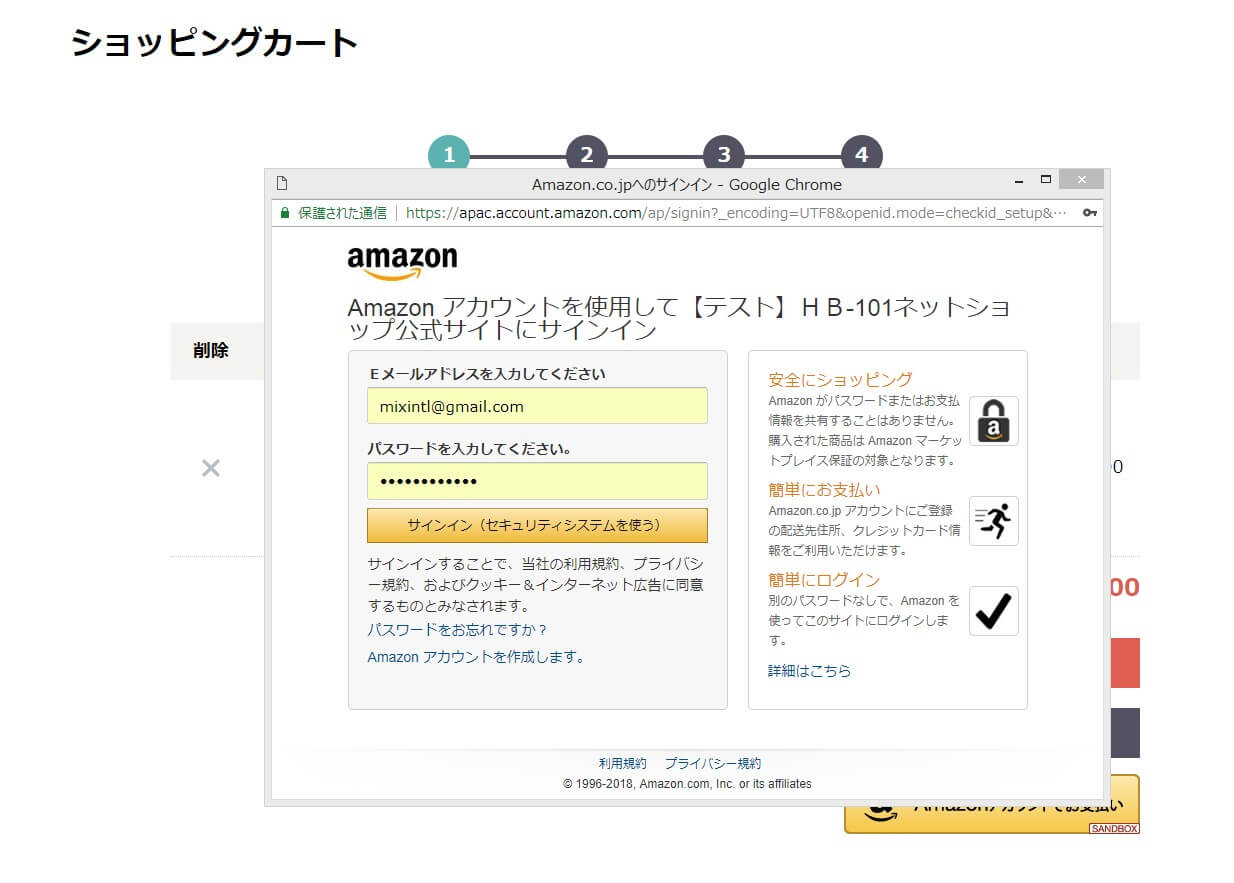Image resolution: width=1234 pixels, height=883 pixels.
Task: Click the yellow サインイン sign-in button
Action: [x=537, y=525]
